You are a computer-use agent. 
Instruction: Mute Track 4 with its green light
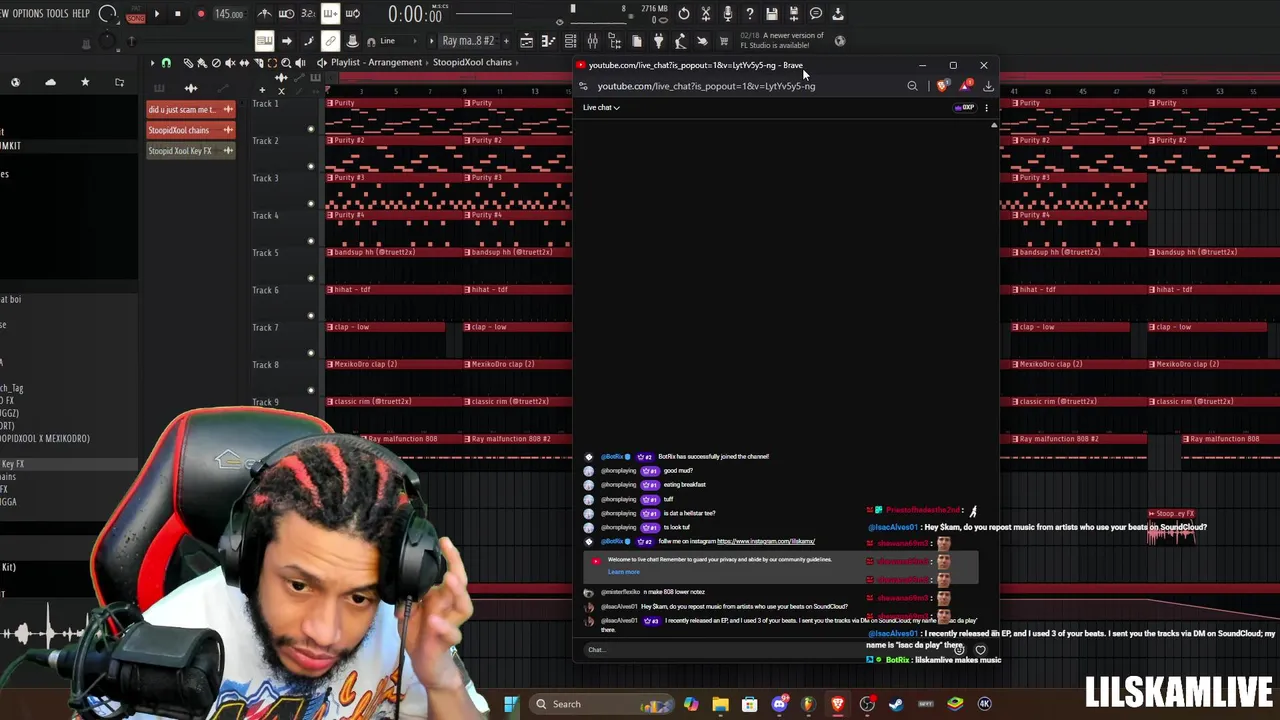point(311,241)
